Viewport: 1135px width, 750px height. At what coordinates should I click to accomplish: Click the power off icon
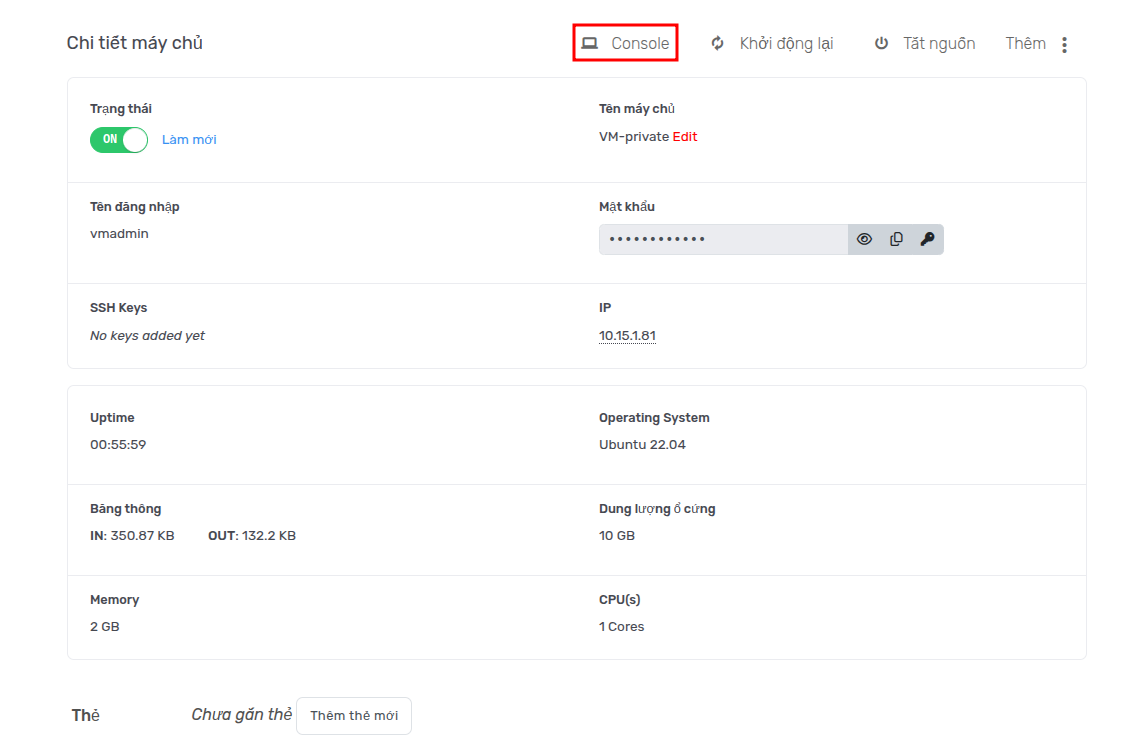881,44
